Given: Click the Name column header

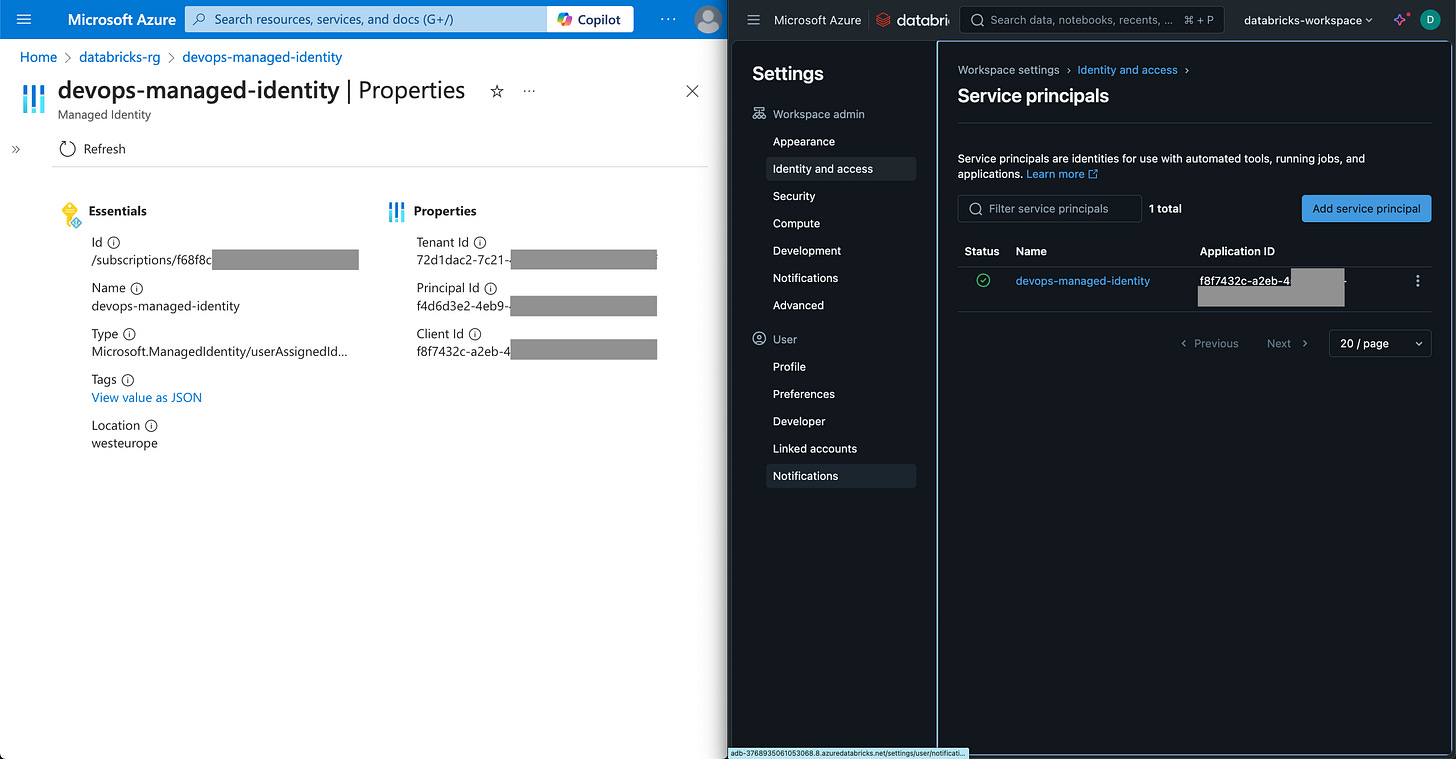Looking at the screenshot, I should tap(1031, 251).
